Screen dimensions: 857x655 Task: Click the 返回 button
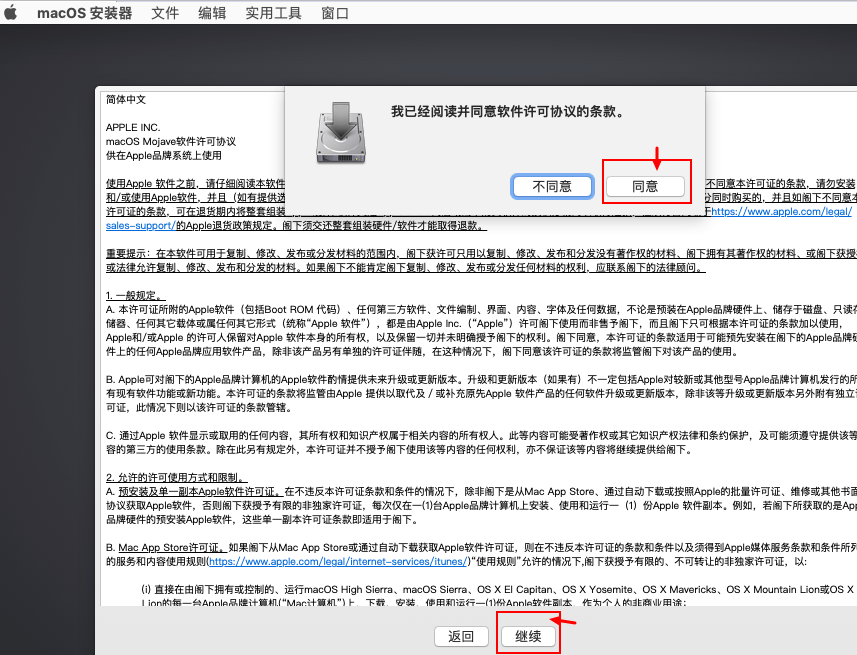tap(461, 636)
